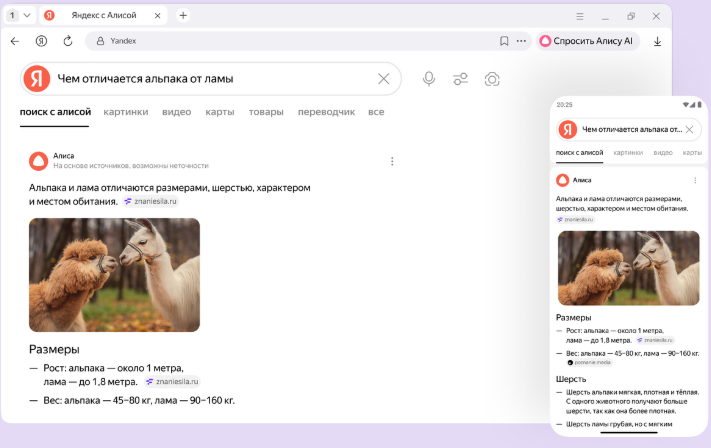The height and width of the screenshot is (448, 711).
Task: Open a new tab with the plus button
Action: click(183, 15)
